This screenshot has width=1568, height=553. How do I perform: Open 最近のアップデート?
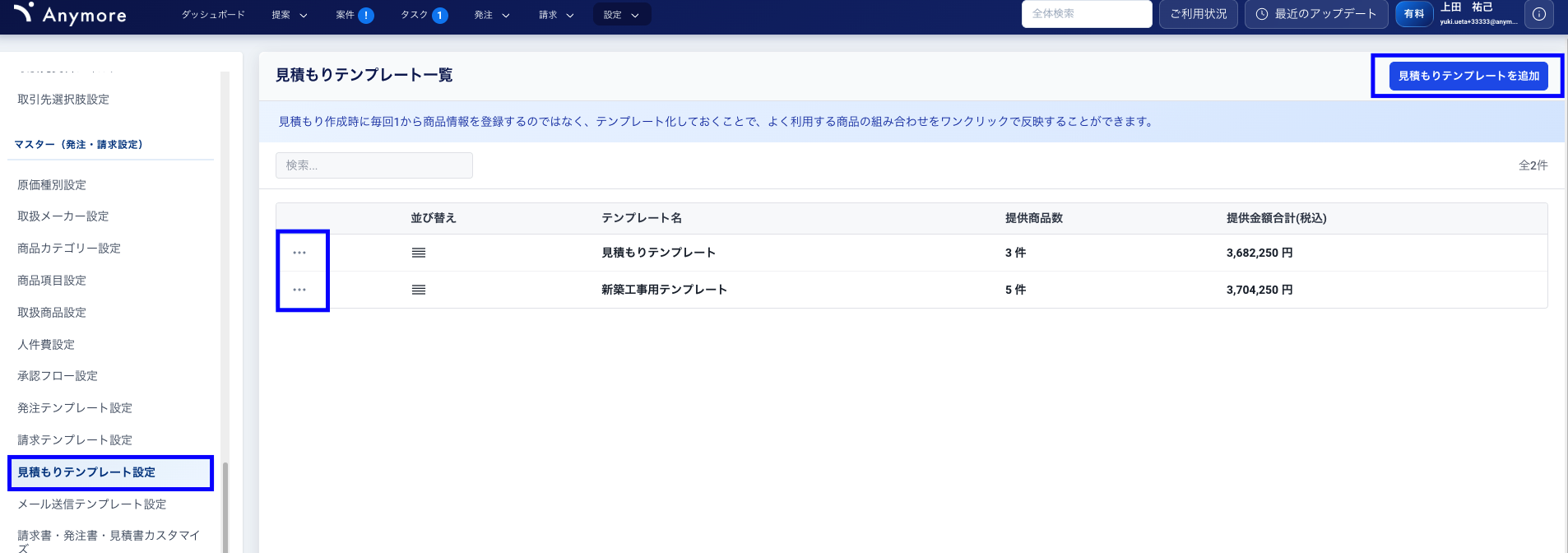click(1316, 14)
